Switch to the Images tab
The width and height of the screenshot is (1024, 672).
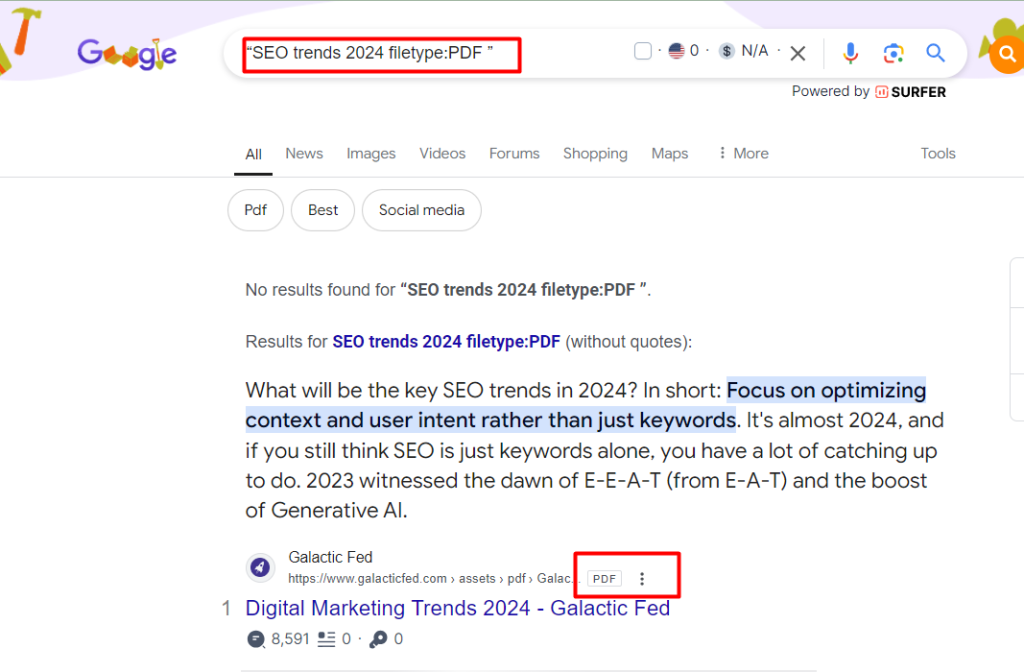click(x=371, y=153)
